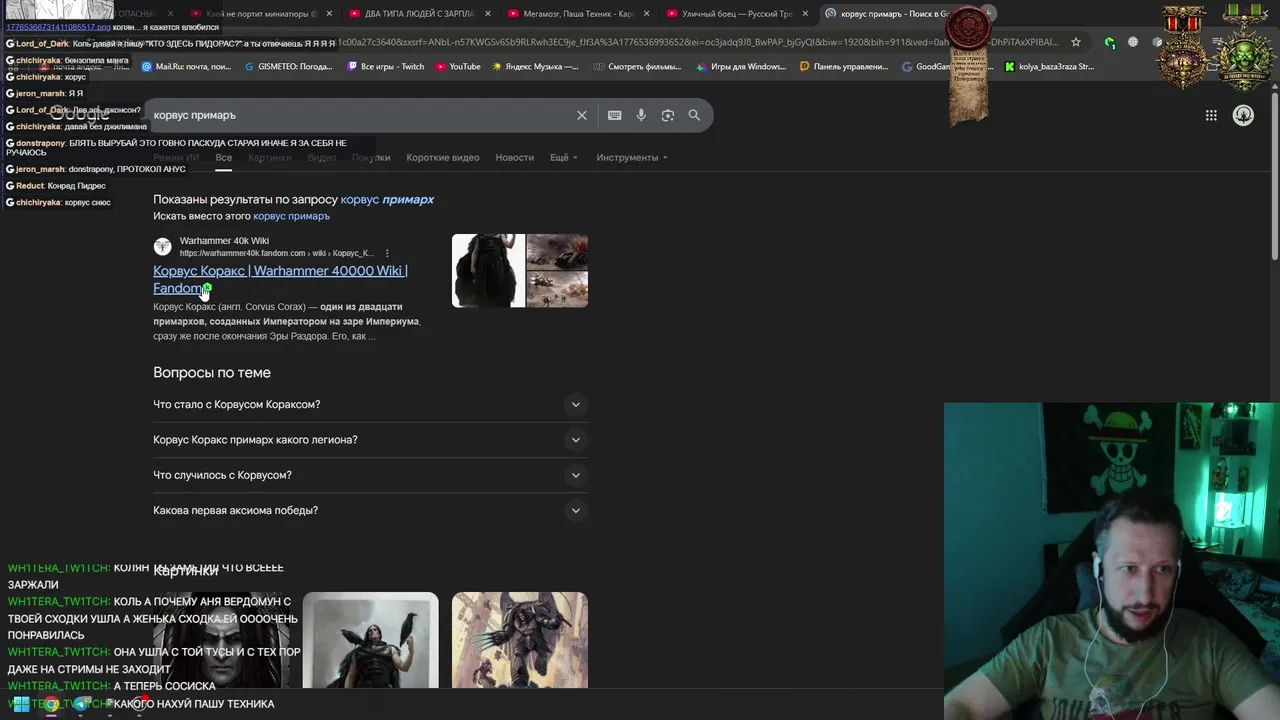Expand 'Что случилось с Корвусом?'

click(x=370, y=475)
